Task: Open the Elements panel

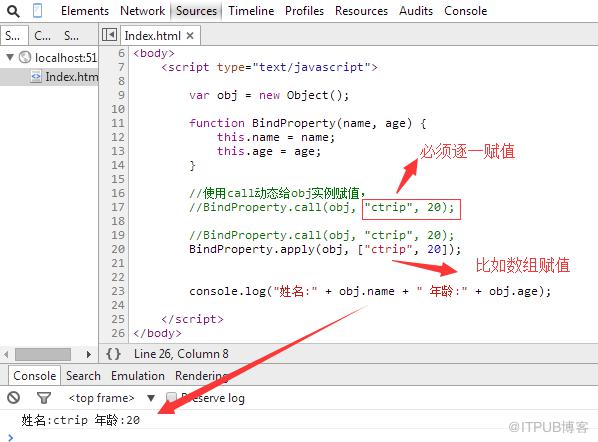Action: coord(85,11)
